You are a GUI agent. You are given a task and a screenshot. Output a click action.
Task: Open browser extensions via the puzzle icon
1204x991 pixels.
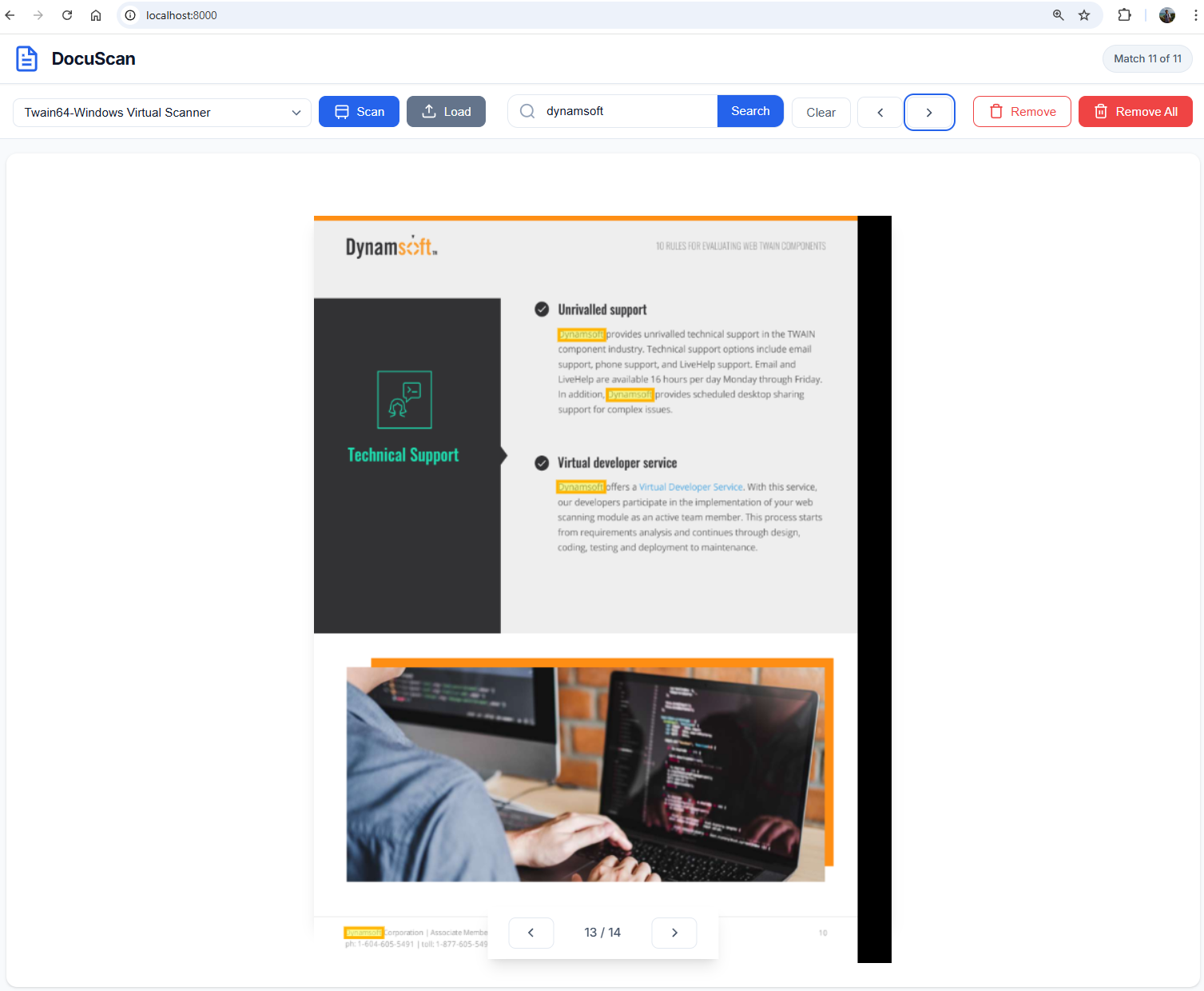(x=1123, y=15)
